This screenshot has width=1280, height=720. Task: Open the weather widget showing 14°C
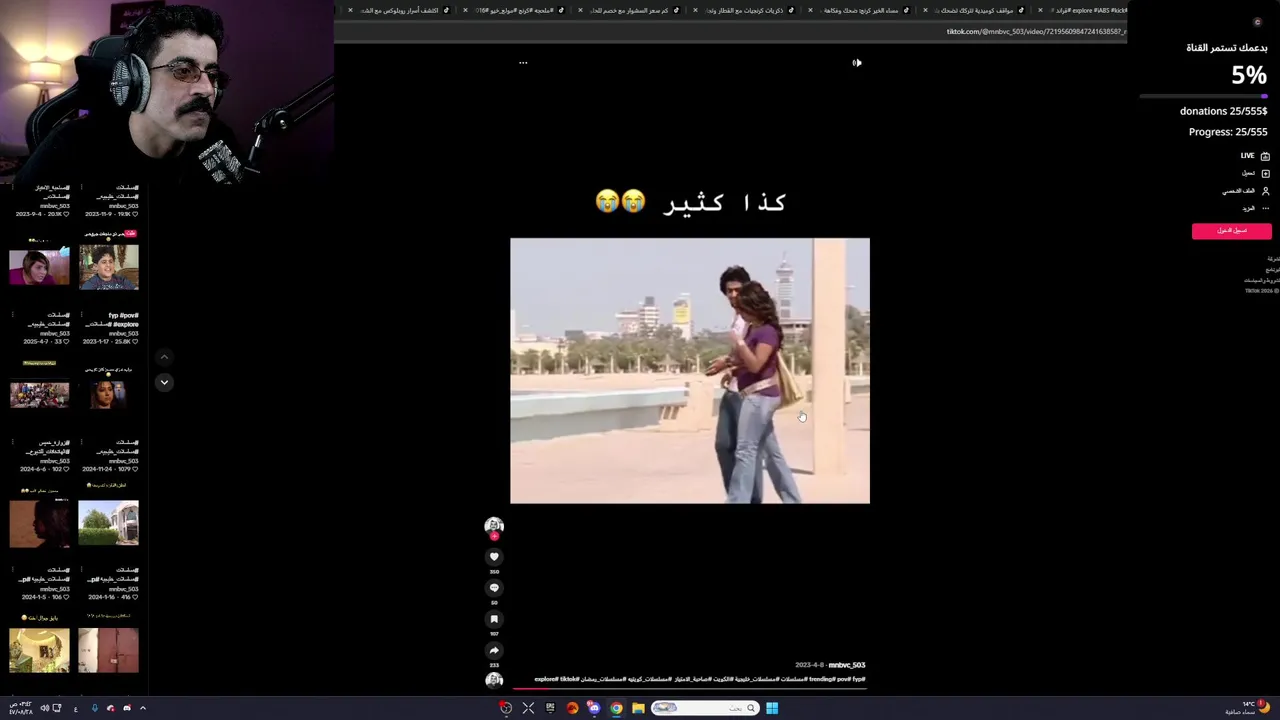tap(1248, 708)
